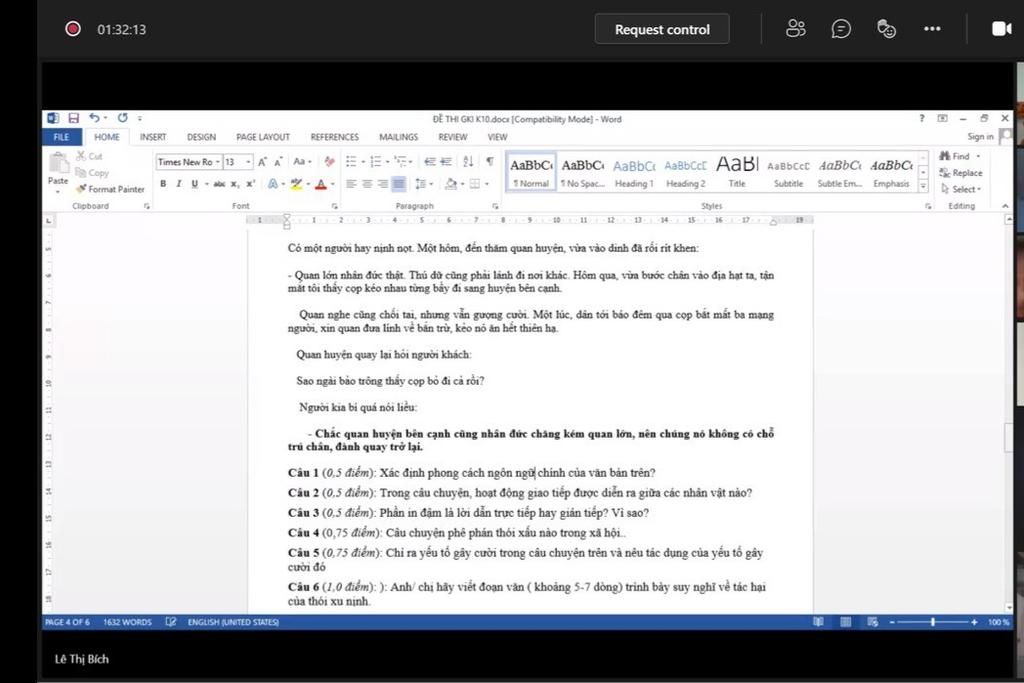Open Teams reactions icon
This screenshot has width=1024, height=683.
pos(886,29)
